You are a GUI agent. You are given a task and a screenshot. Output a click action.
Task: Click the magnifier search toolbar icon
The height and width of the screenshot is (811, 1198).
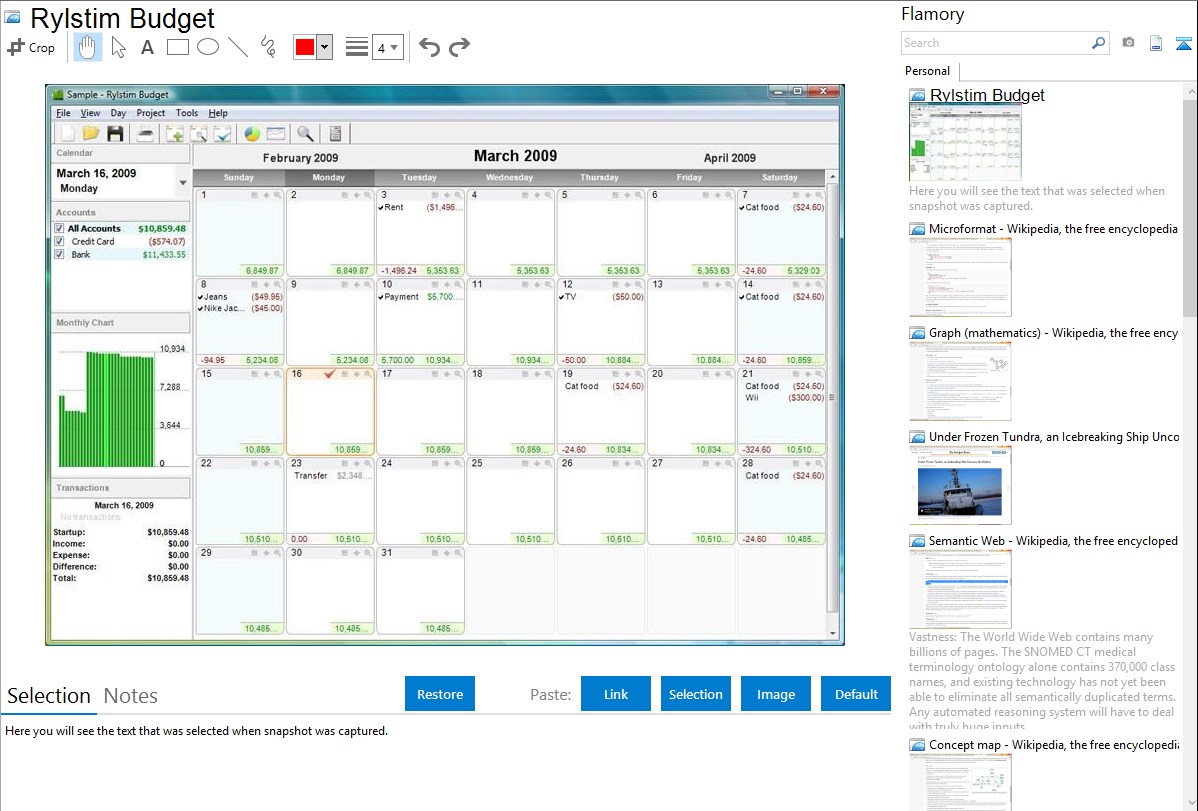[x=305, y=134]
